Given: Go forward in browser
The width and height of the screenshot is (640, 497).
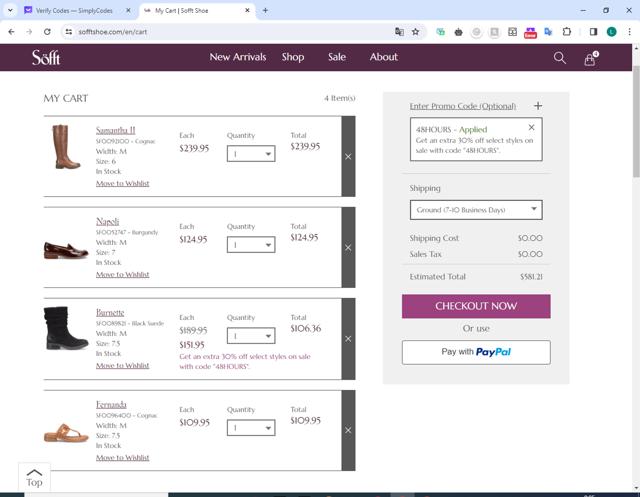Looking at the screenshot, I should pyautogui.click(x=29, y=31).
